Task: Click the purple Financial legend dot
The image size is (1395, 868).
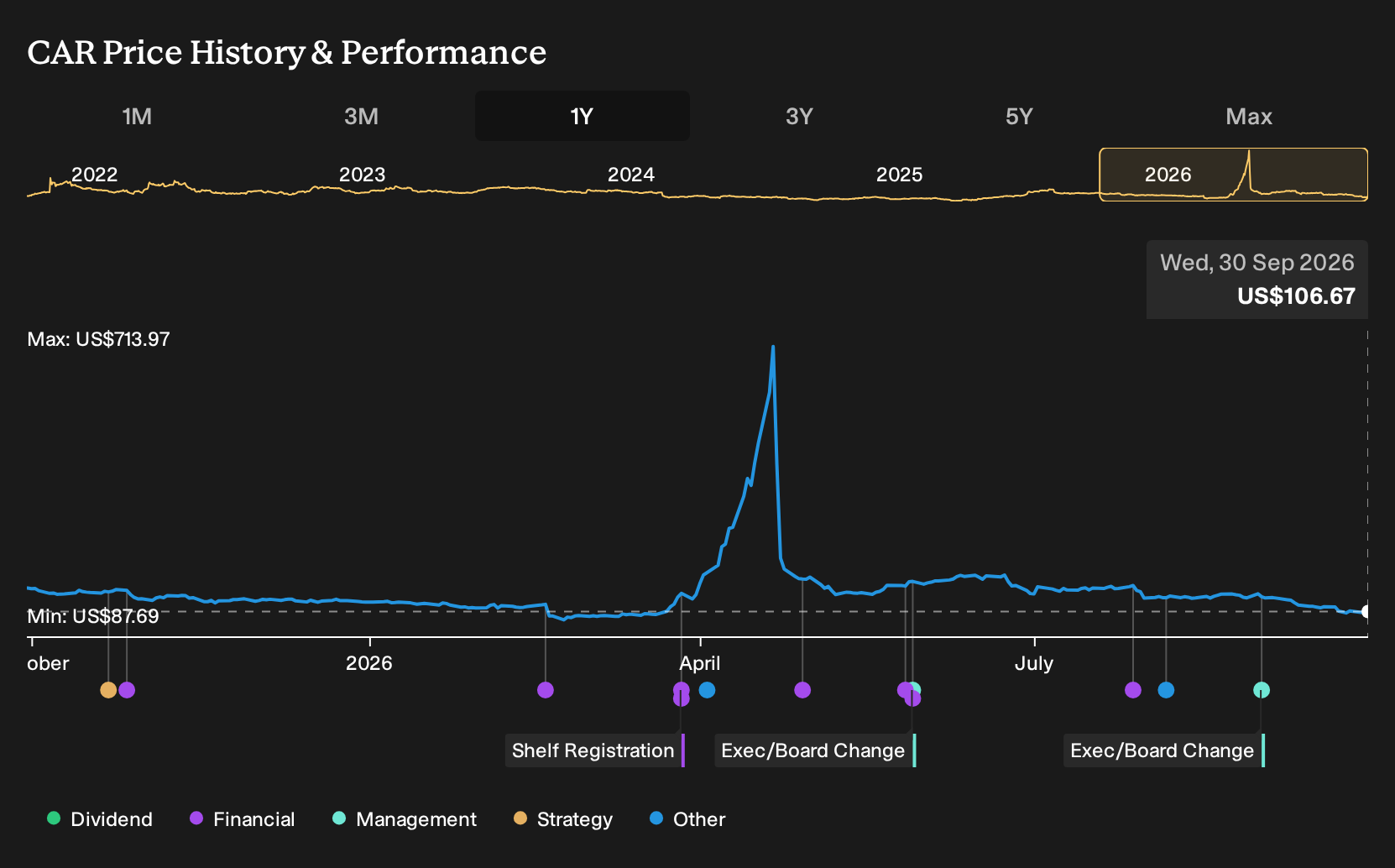Action: coord(196,818)
